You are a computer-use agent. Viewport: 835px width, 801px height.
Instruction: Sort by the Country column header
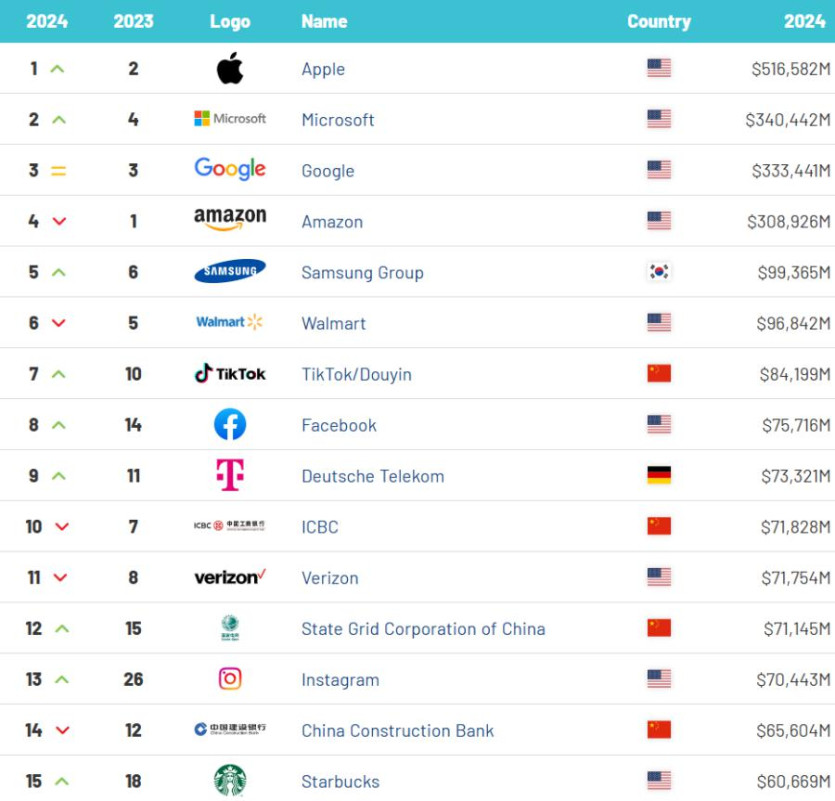pyautogui.click(x=659, y=21)
